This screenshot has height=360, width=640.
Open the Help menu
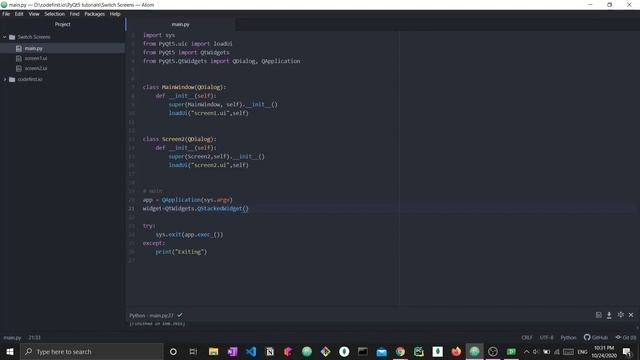tap(115, 14)
